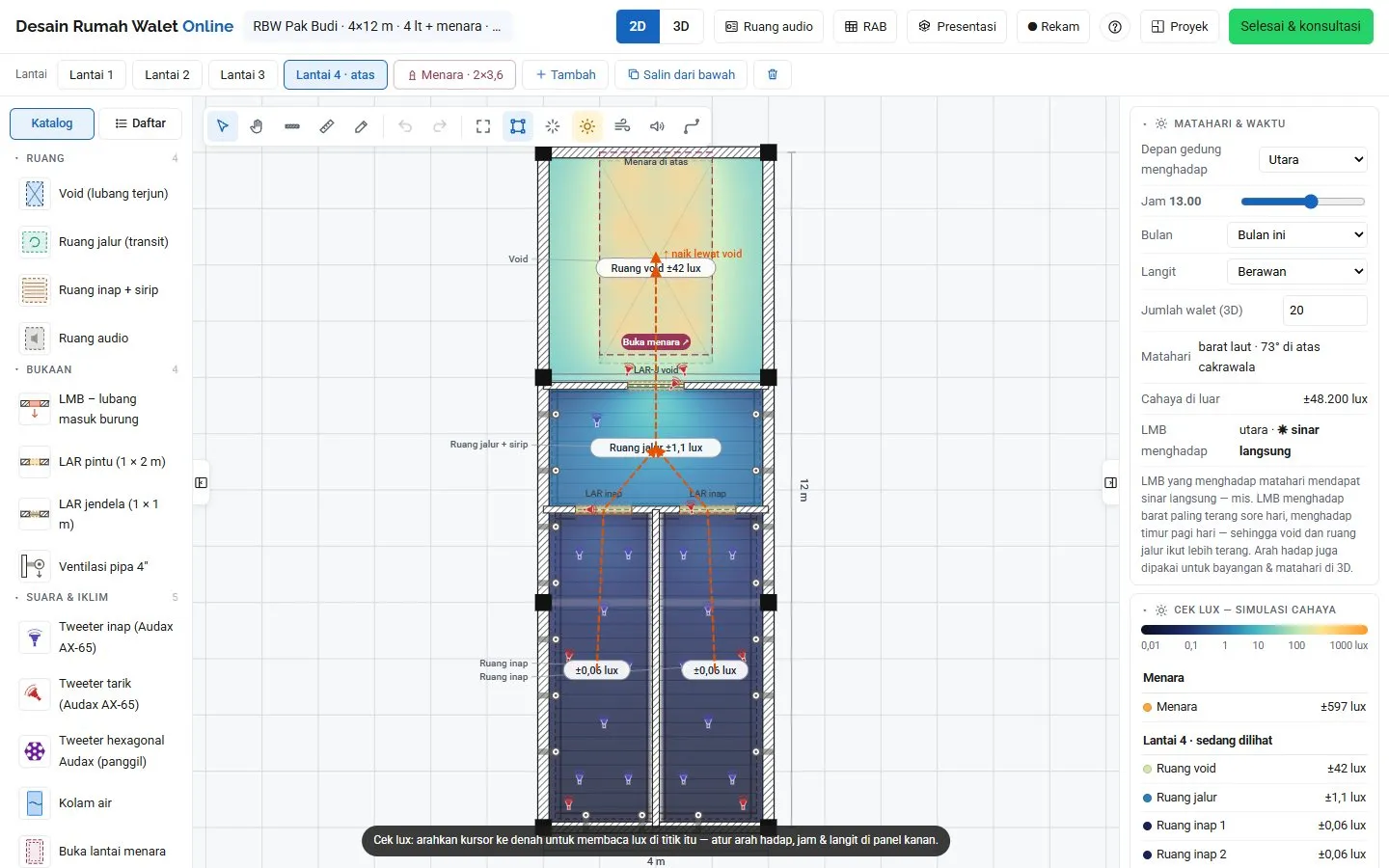This screenshot has height=868, width=1389.
Task: Switch to Lantai 2 tab
Action: pos(167,74)
